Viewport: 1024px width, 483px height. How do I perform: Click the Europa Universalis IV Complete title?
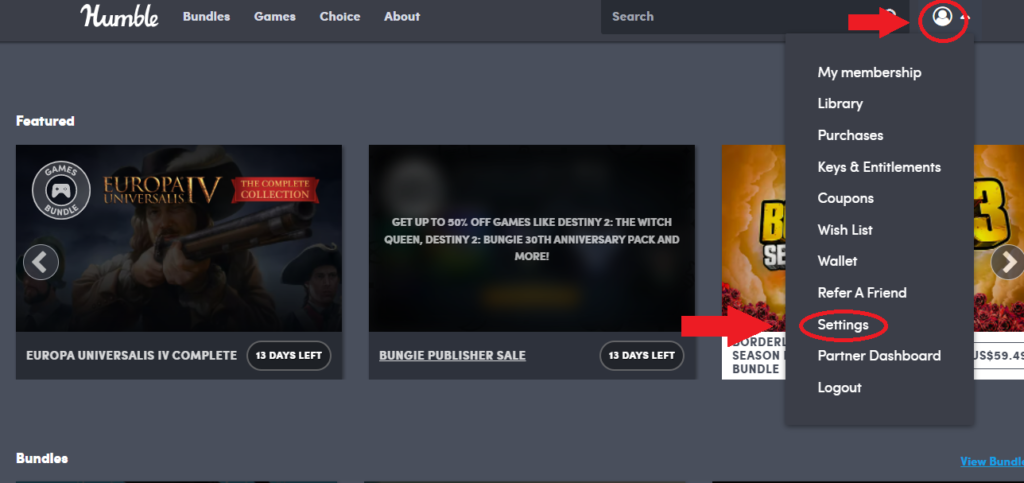[x=131, y=356]
